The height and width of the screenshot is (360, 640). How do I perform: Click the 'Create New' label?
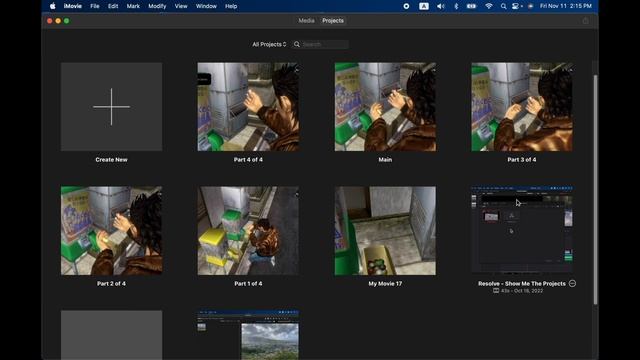[111, 160]
